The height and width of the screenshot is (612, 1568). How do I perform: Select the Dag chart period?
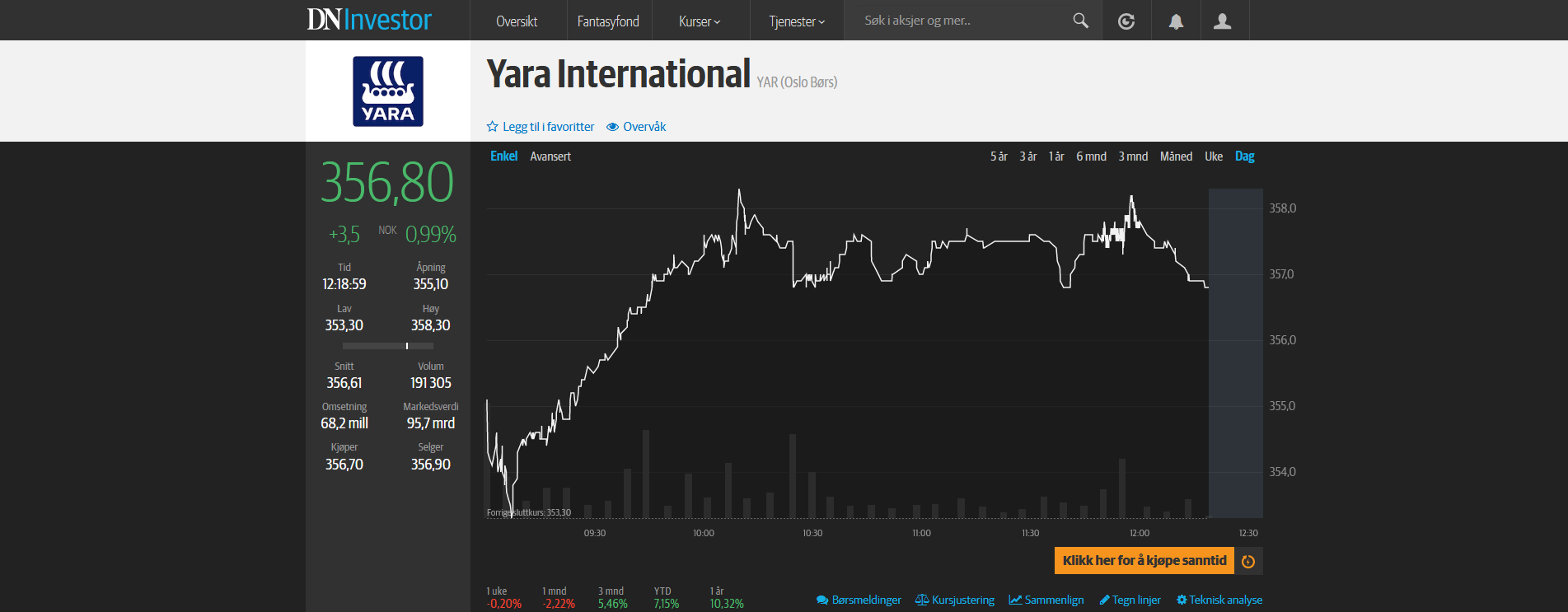point(1244,156)
